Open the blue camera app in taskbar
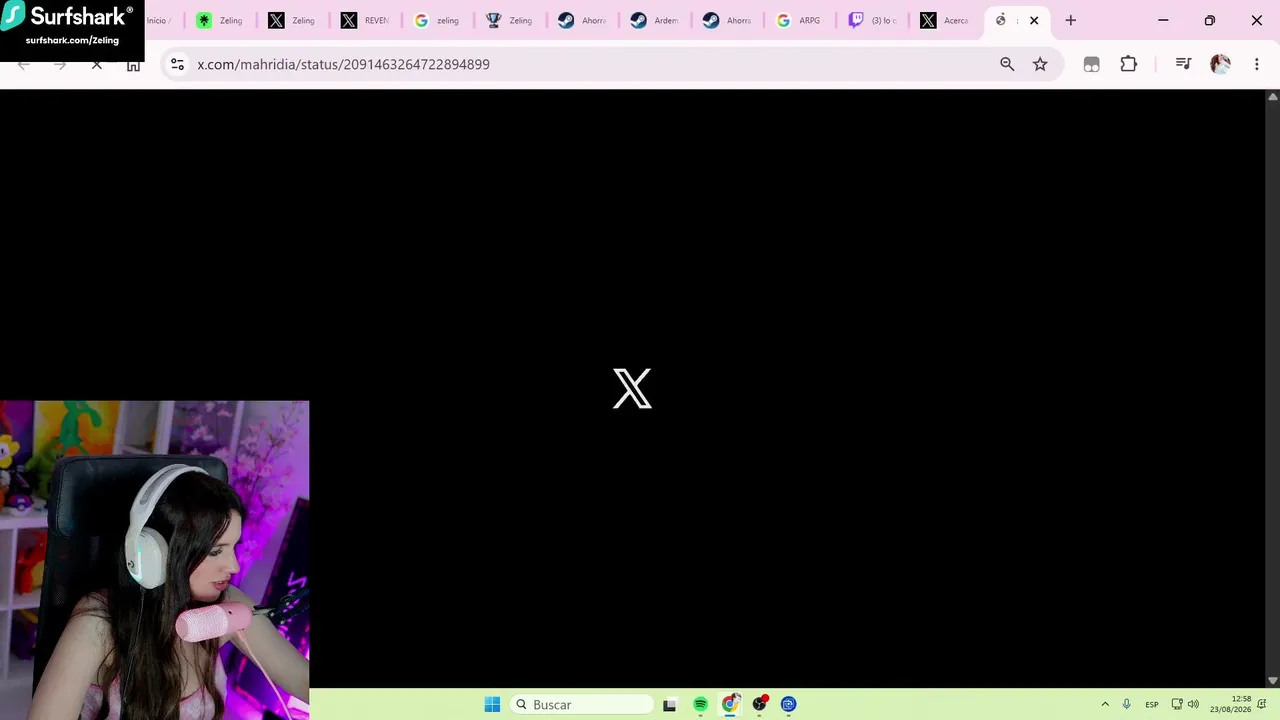The height and width of the screenshot is (720, 1280). [789, 704]
